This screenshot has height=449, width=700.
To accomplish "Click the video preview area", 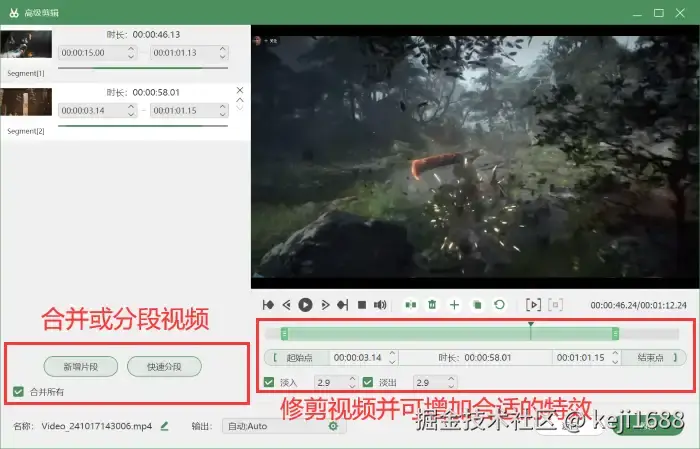I will tap(475, 157).
